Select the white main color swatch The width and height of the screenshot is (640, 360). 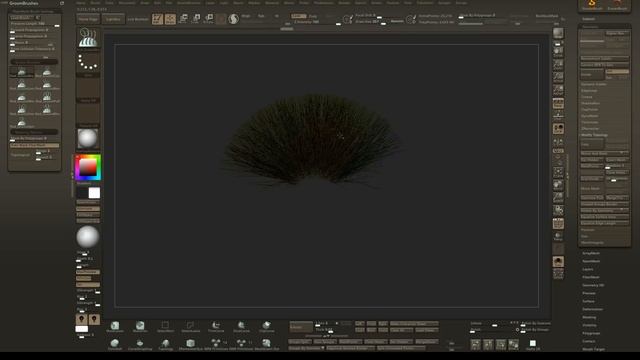click(x=94, y=193)
